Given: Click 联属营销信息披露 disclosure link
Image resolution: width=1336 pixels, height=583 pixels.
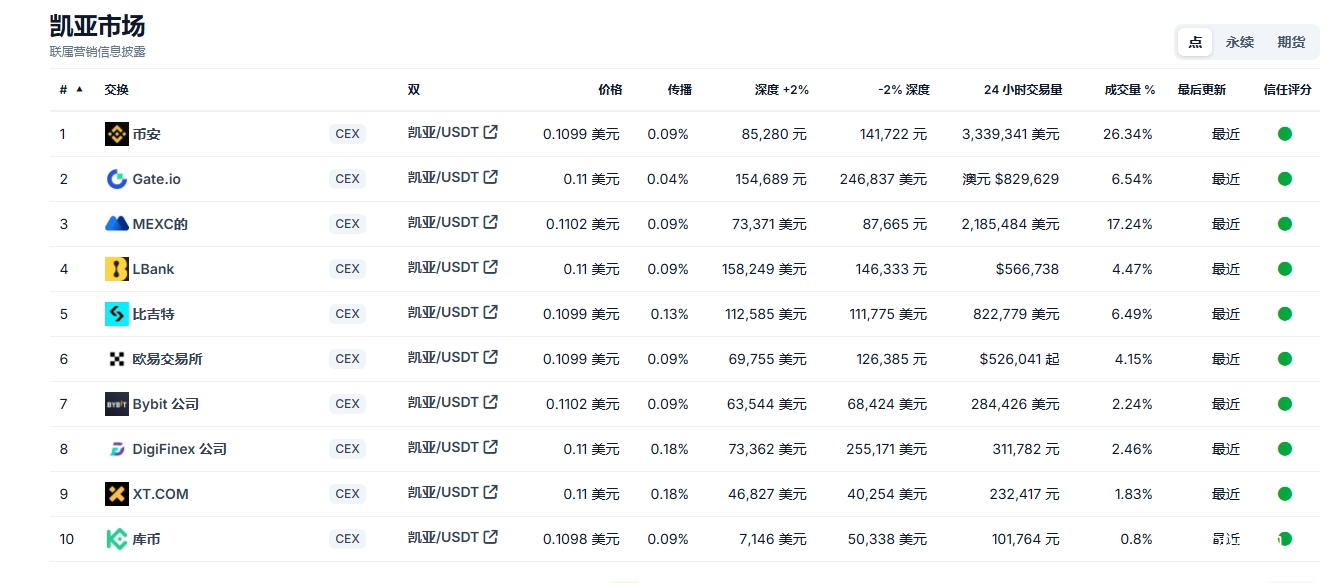Looking at the screenshot, I should [97, 51].
